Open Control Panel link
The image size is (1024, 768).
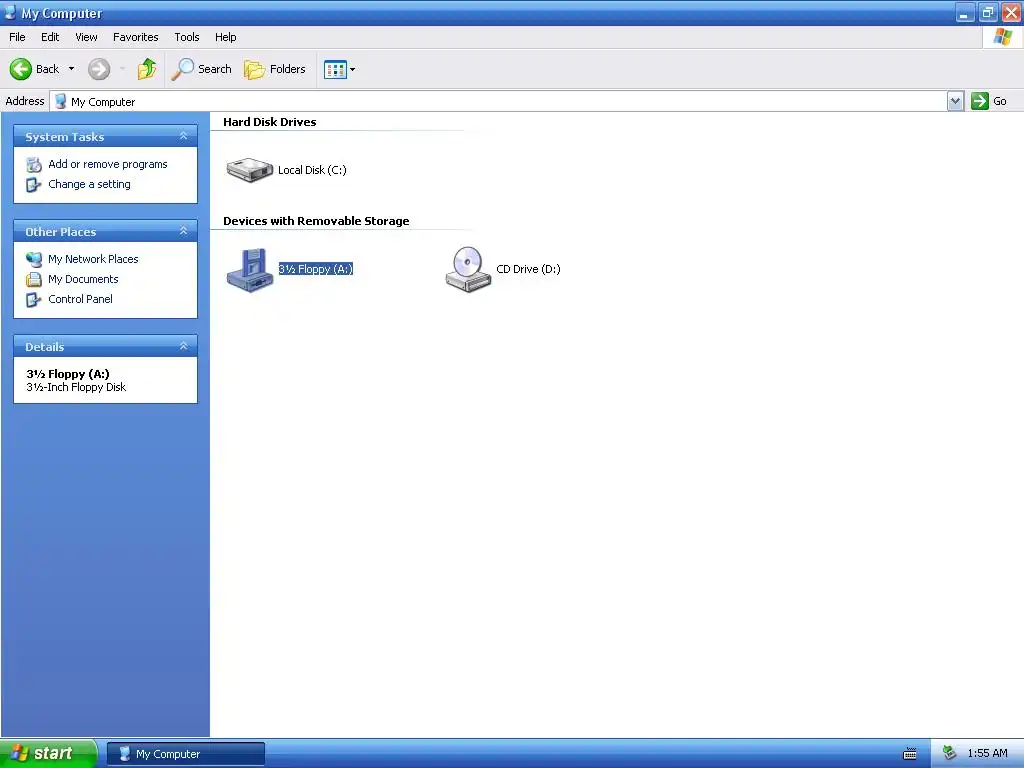[80, 299]
